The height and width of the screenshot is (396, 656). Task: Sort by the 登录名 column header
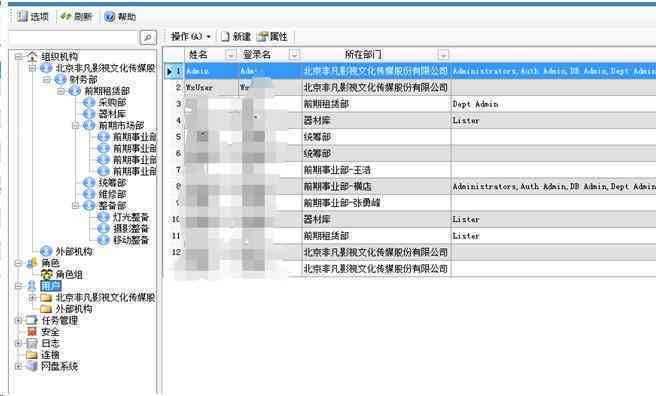click(x=257, y=54)
